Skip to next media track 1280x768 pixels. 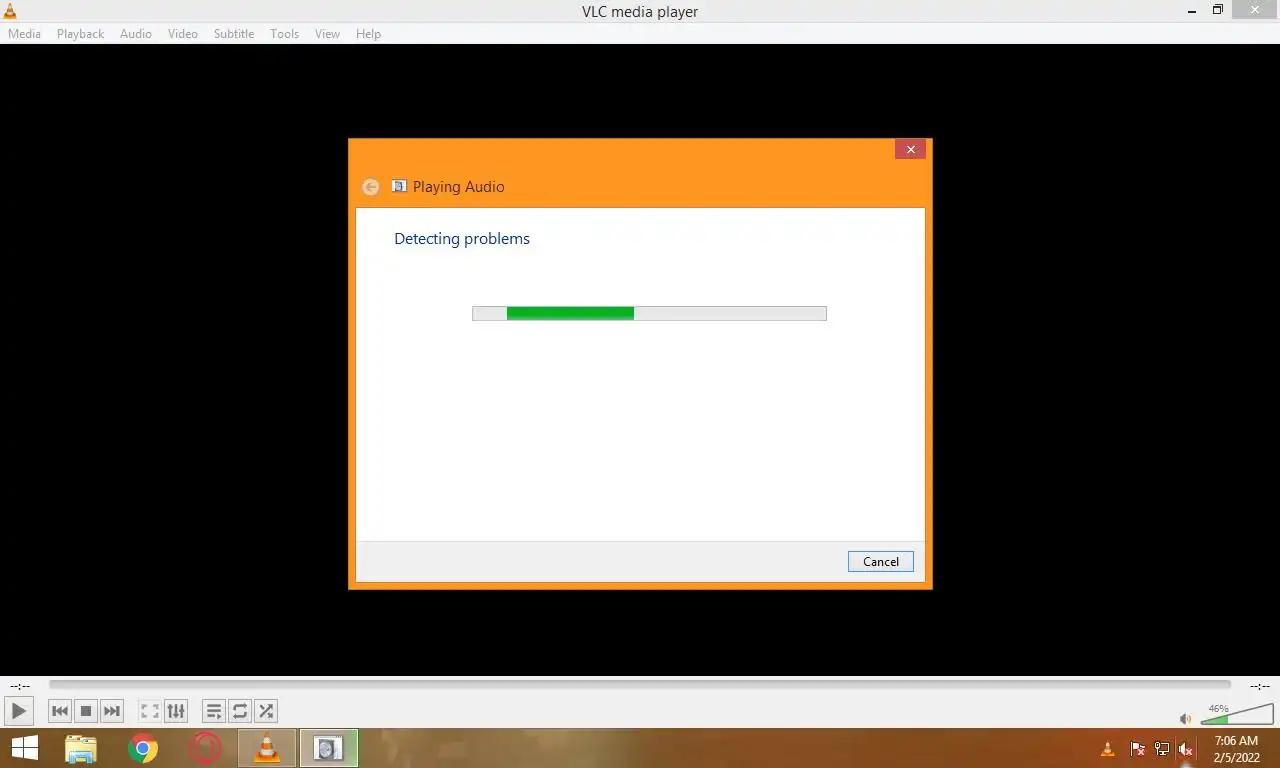click(x=112, y=711)
